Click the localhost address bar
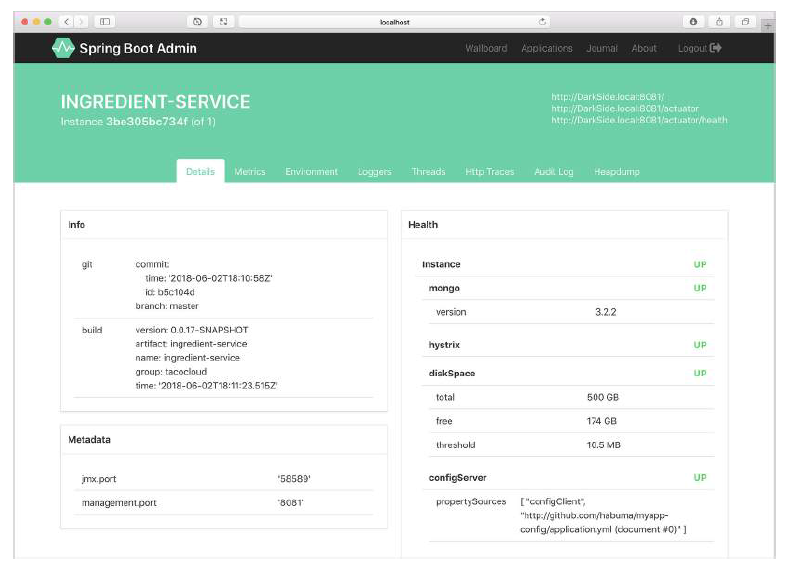 (395, 22)
